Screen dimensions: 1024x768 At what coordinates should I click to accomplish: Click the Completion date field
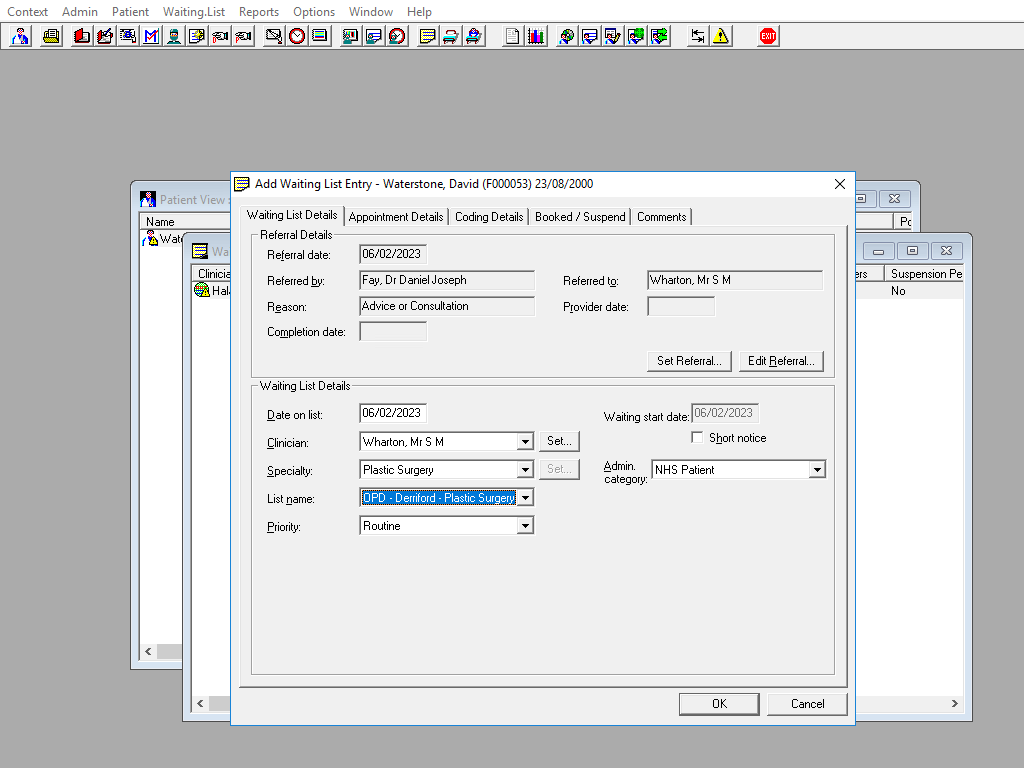click(x=393, y=332)
